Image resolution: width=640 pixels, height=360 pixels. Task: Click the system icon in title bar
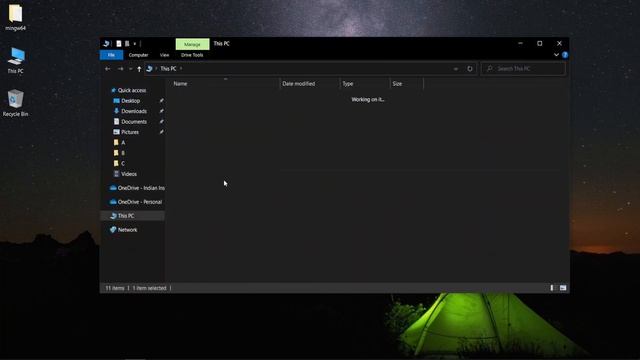tap(106, 44)
